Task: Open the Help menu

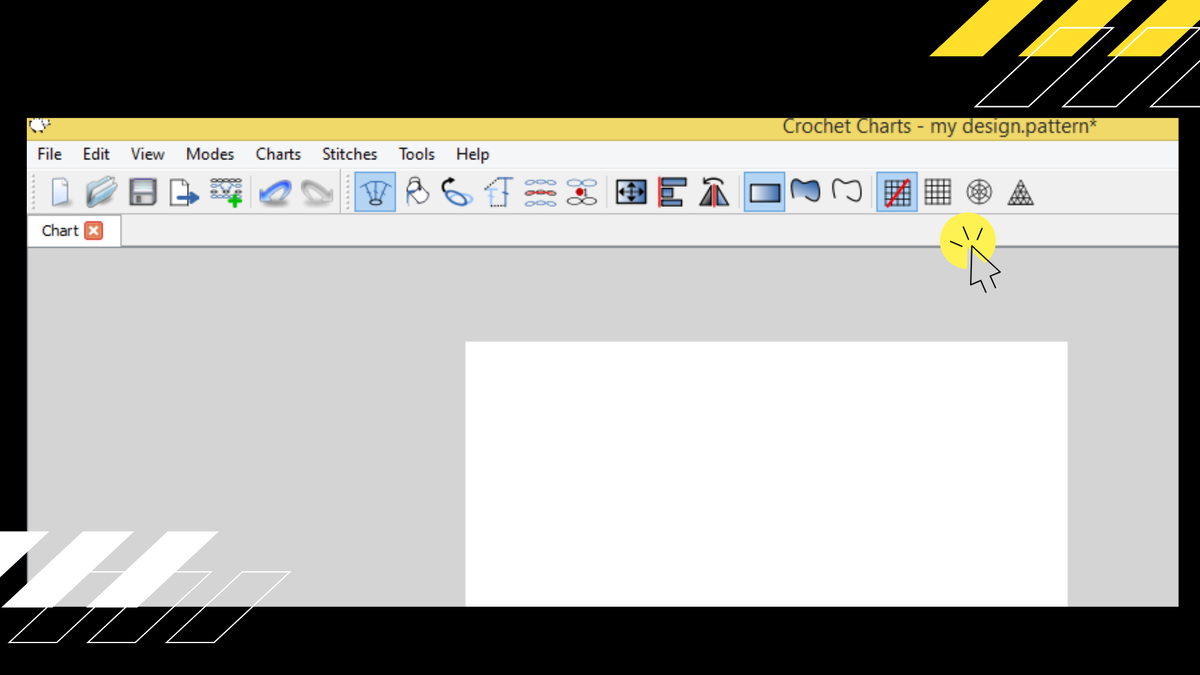Action: [472, 154]
